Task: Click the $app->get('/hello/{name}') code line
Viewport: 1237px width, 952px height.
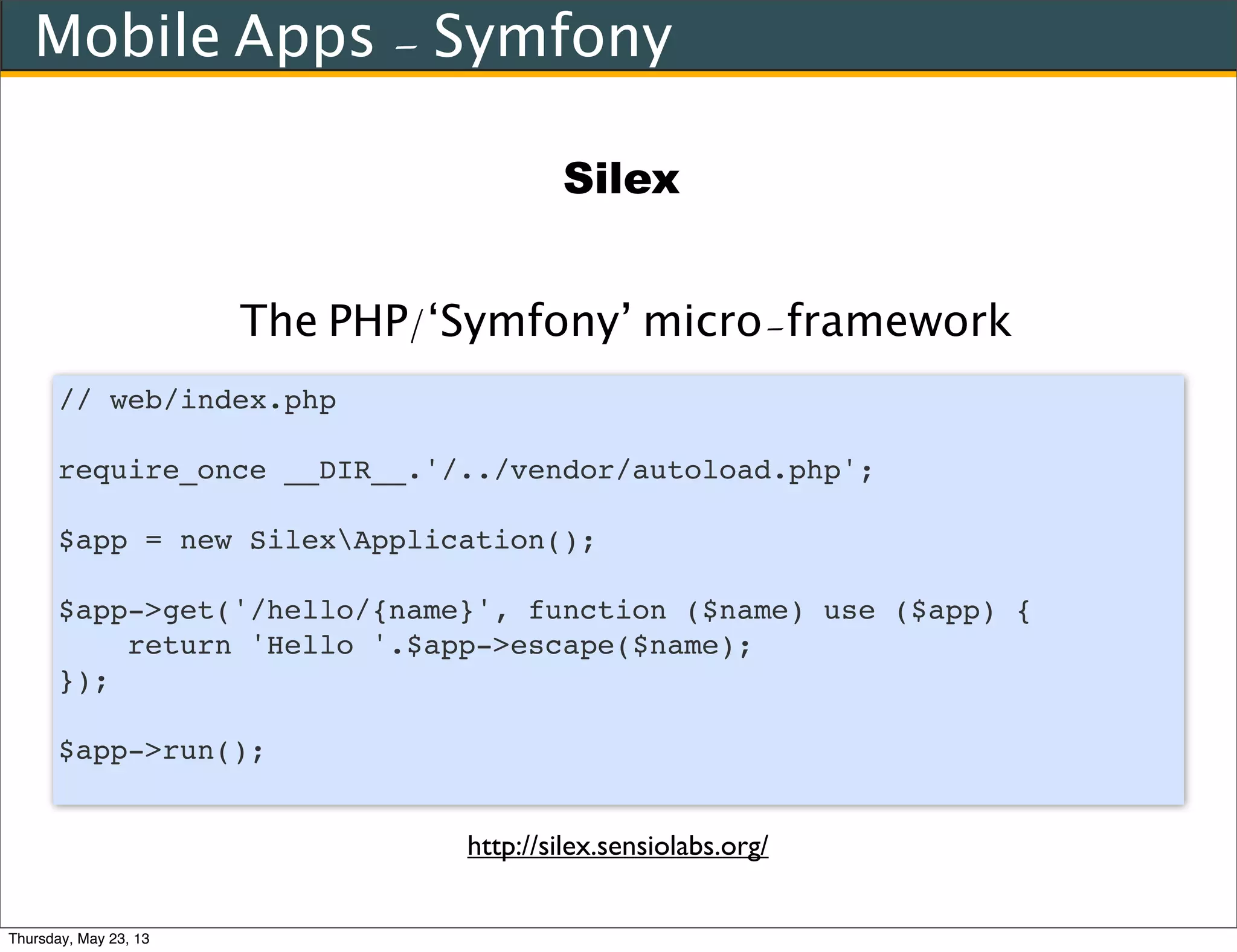Action: (544, 611)
